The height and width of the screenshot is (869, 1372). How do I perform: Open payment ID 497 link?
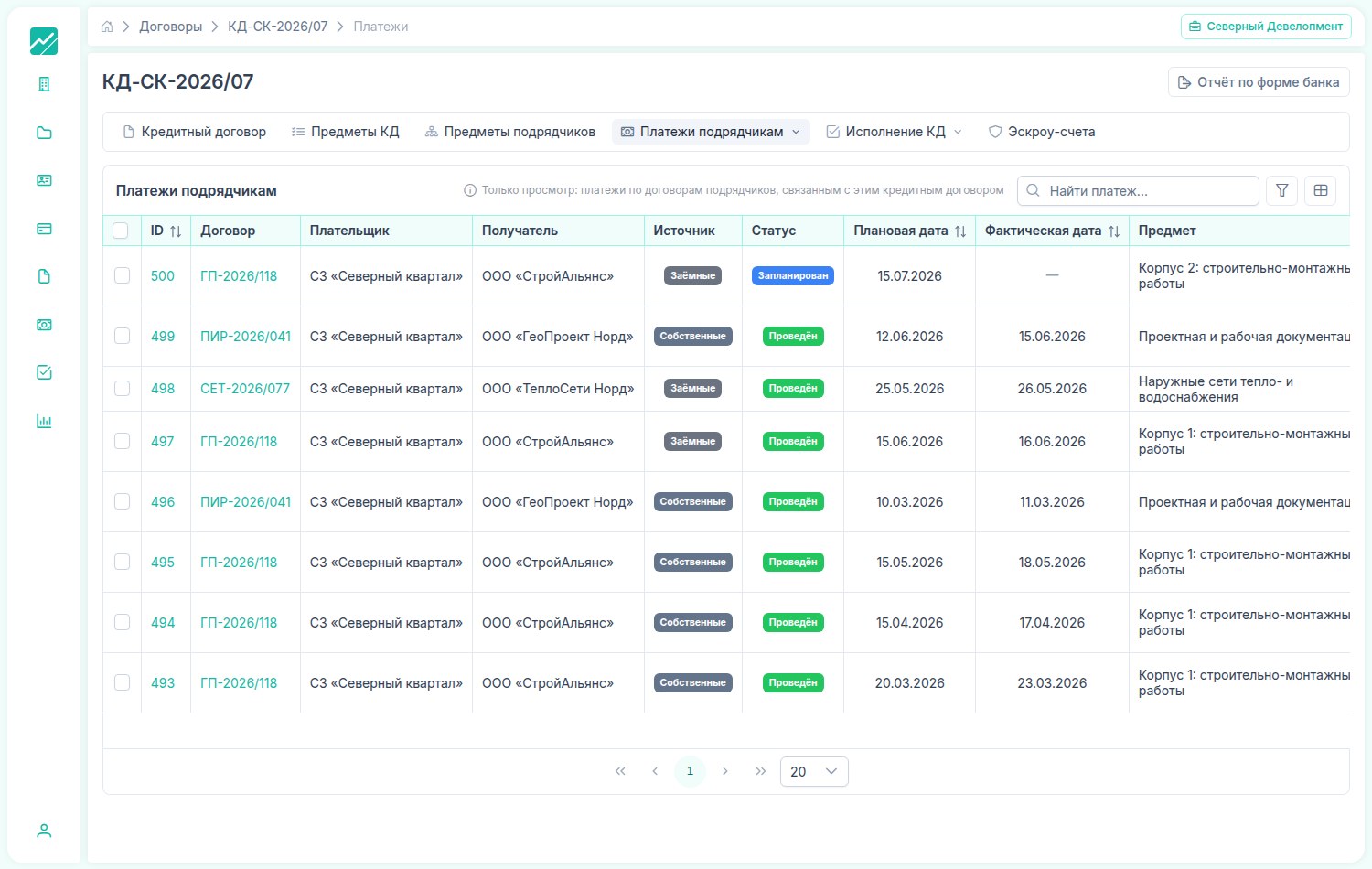click(163, 442)
